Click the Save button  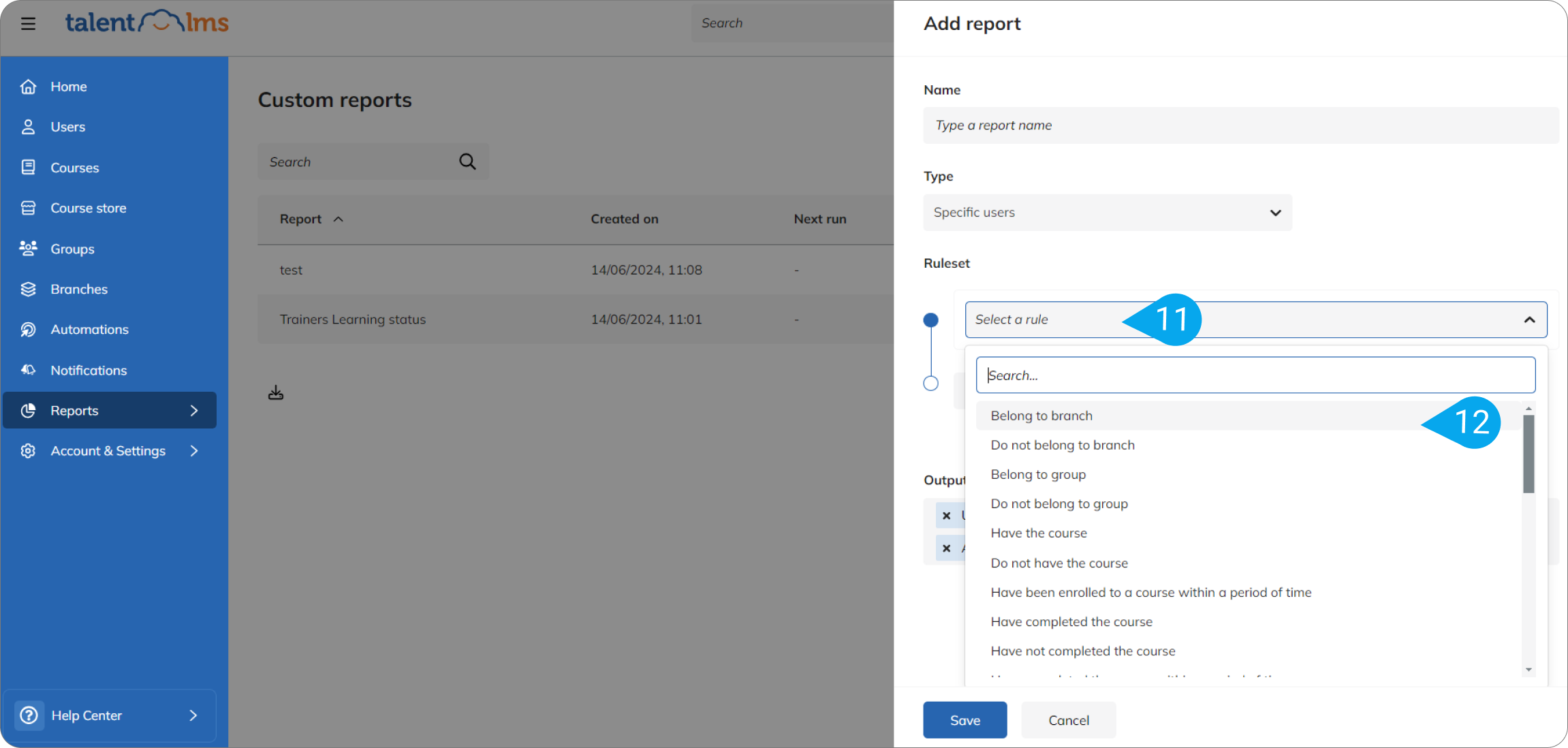click(x=965, y=720)
